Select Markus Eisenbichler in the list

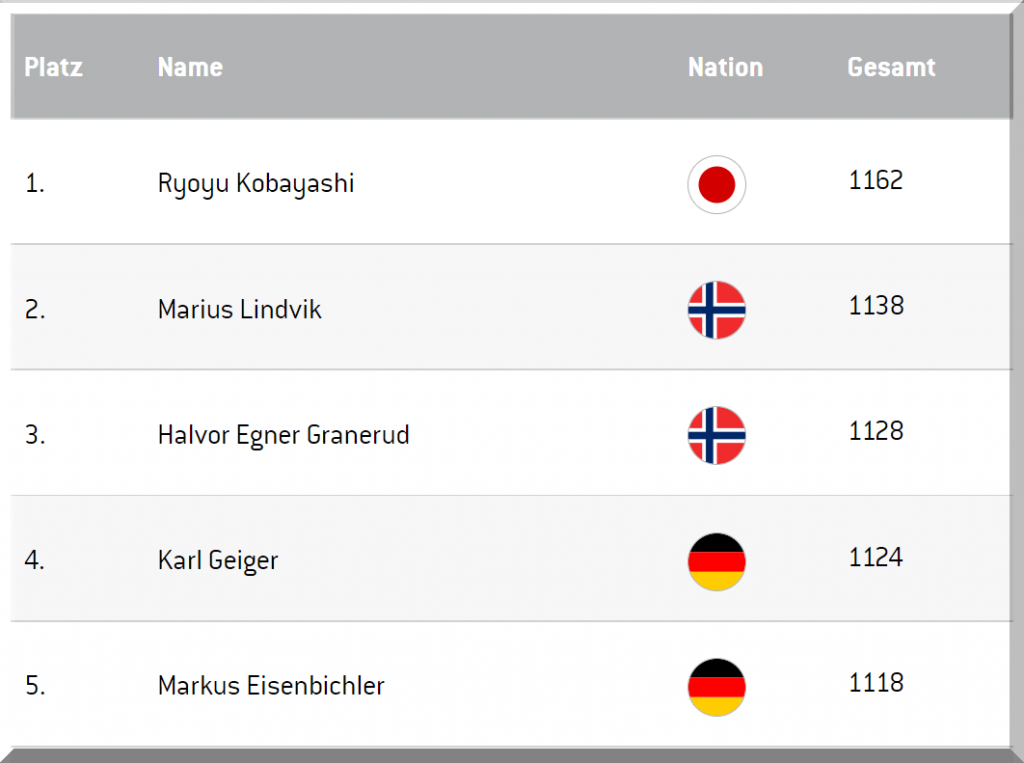click(x=271, y=686)
